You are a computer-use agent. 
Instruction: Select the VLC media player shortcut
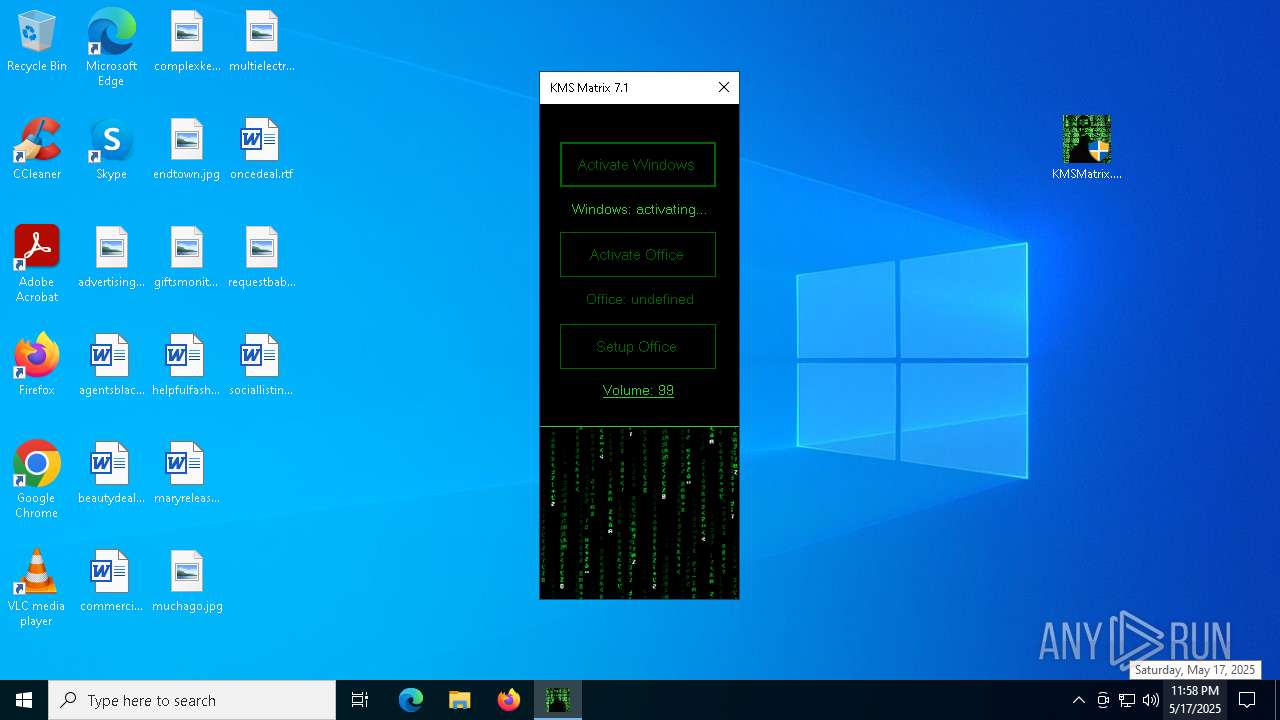pos(37,588)
